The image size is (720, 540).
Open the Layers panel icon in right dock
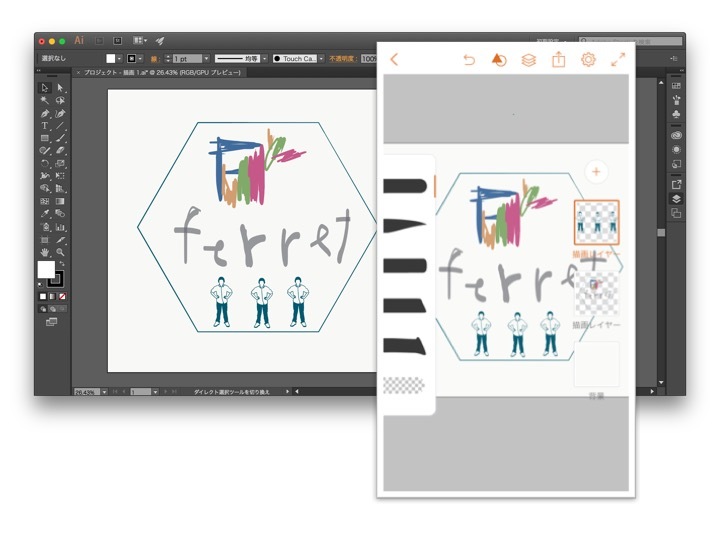click(676, 199)
